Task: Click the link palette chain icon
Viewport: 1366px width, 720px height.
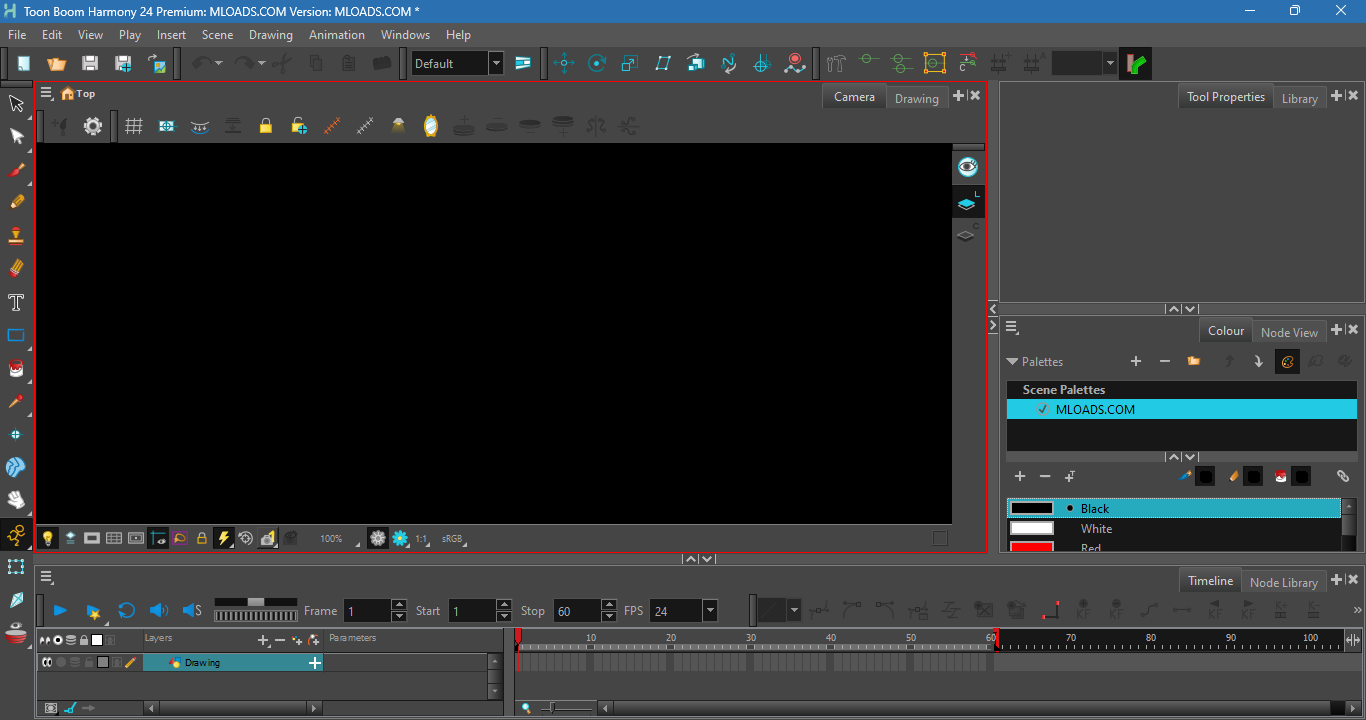Action: click(1343, 477)
